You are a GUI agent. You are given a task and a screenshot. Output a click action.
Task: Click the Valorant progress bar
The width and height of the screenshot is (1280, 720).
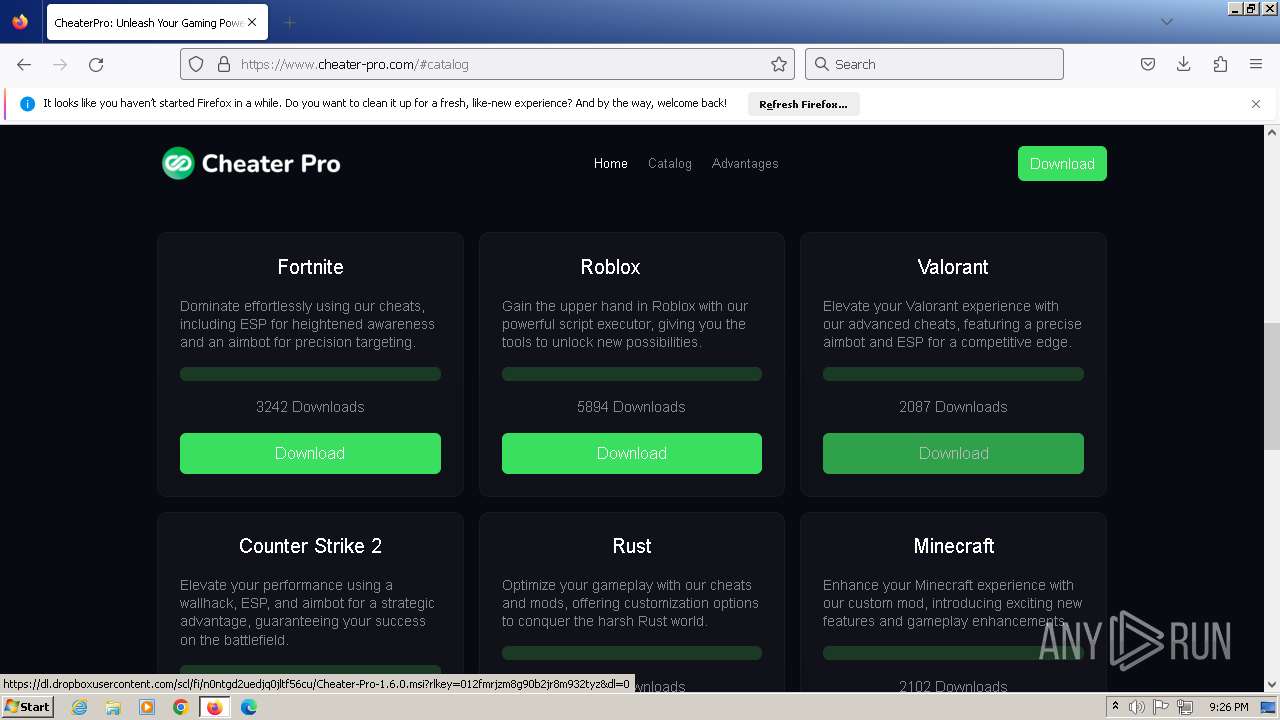pyautogui.click(x=953, y=374)
